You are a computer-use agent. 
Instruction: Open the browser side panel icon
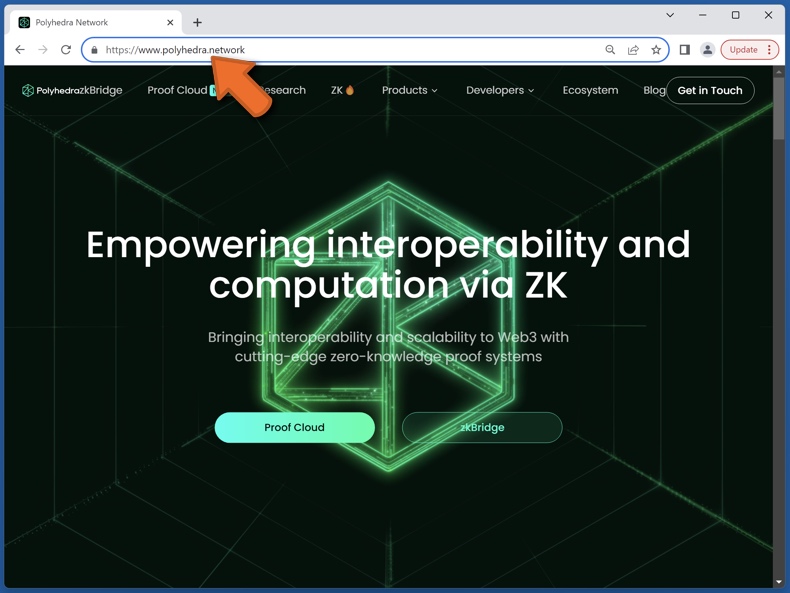tap(685, 49)
